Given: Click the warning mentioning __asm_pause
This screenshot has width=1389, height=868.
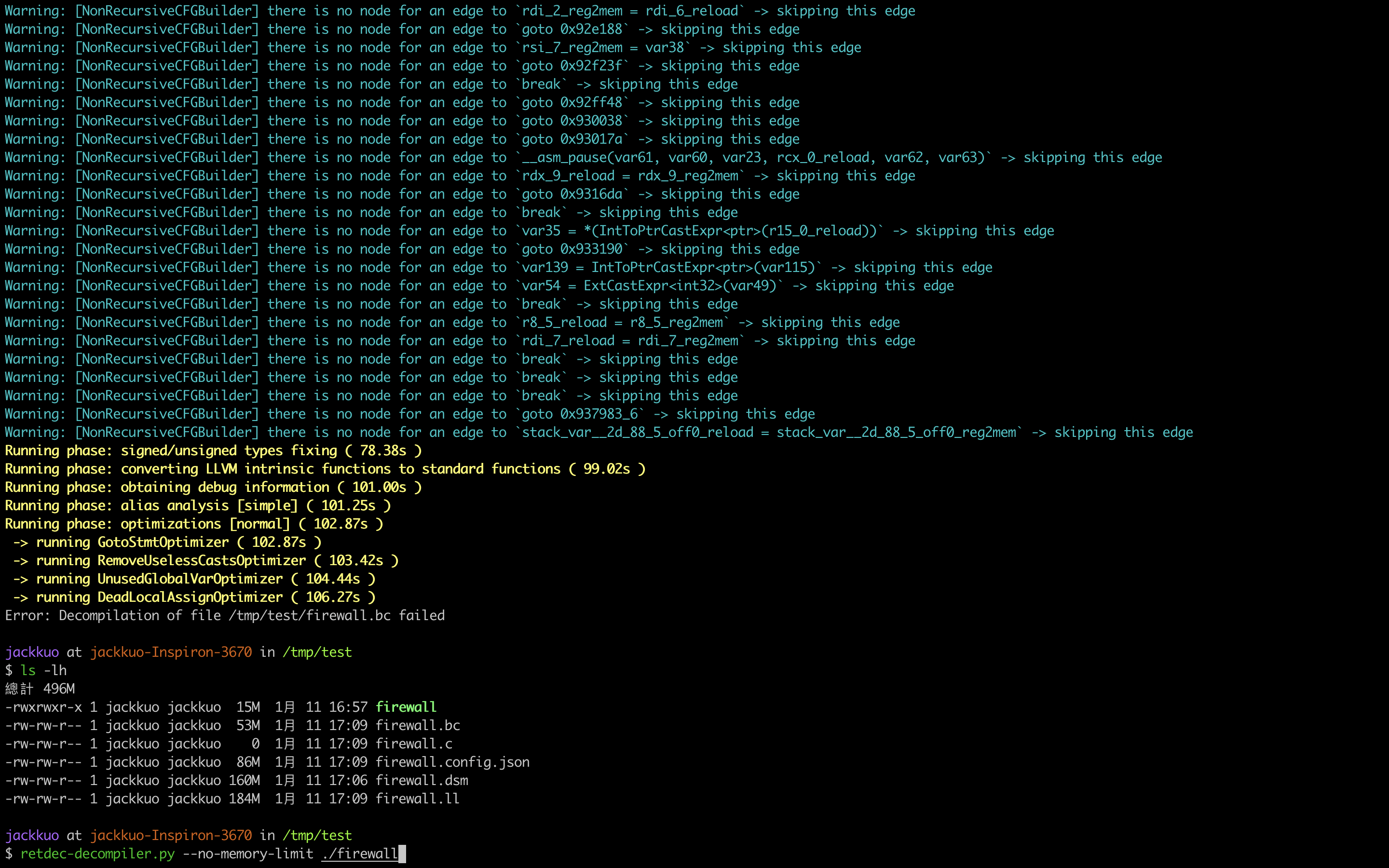Looking at the screenshot, I should pyautogui.click(x=583, y=157).
